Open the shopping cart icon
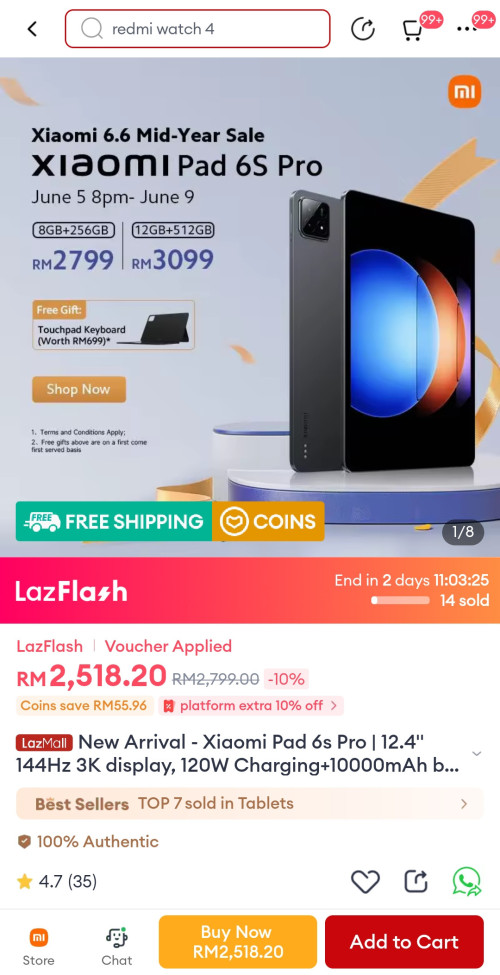 (412, 29)
